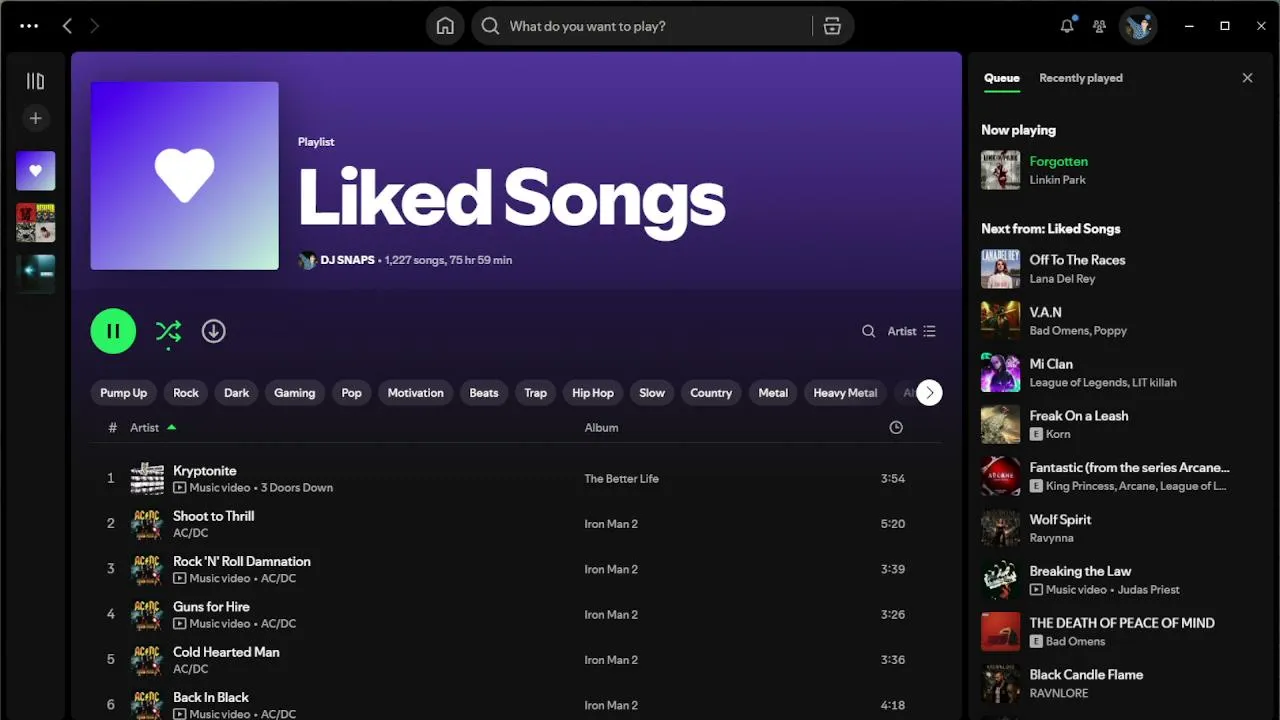Open the Browse icon in search bar
This screenshot has height=720, width=1280.
(x=832, y=26)
